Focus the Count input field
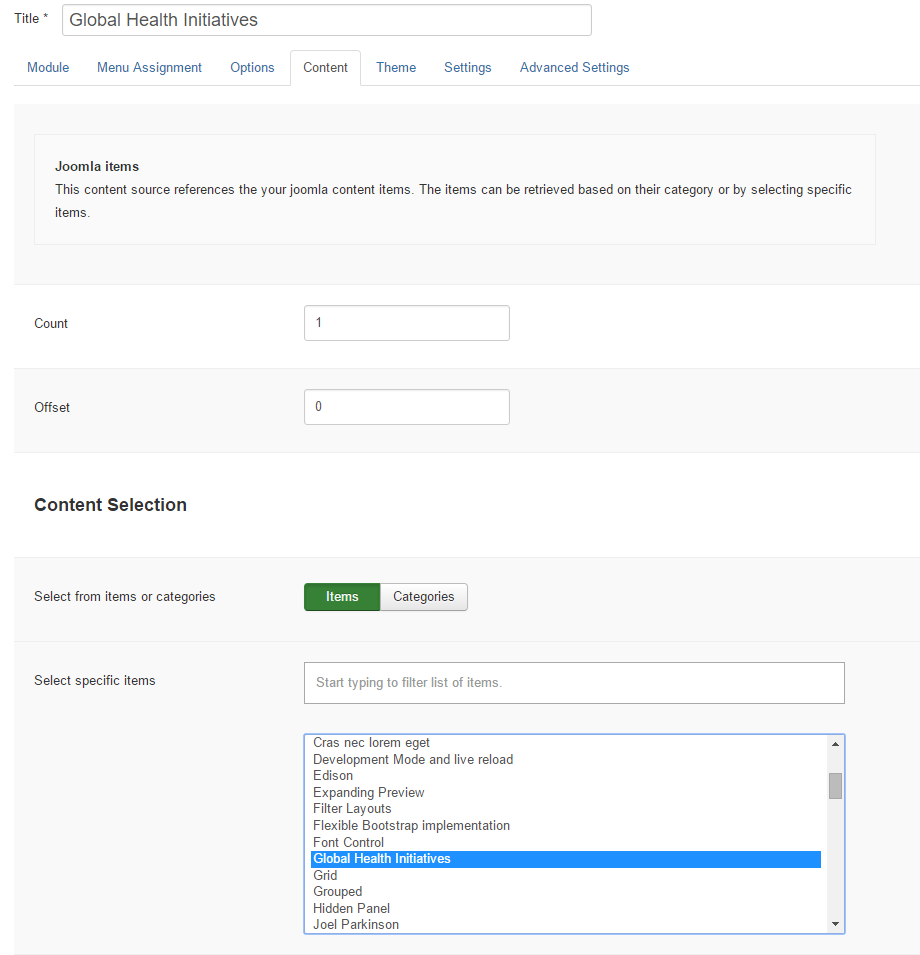The width and height of the screenshot is (920, 955). click(x=407, y=323)
